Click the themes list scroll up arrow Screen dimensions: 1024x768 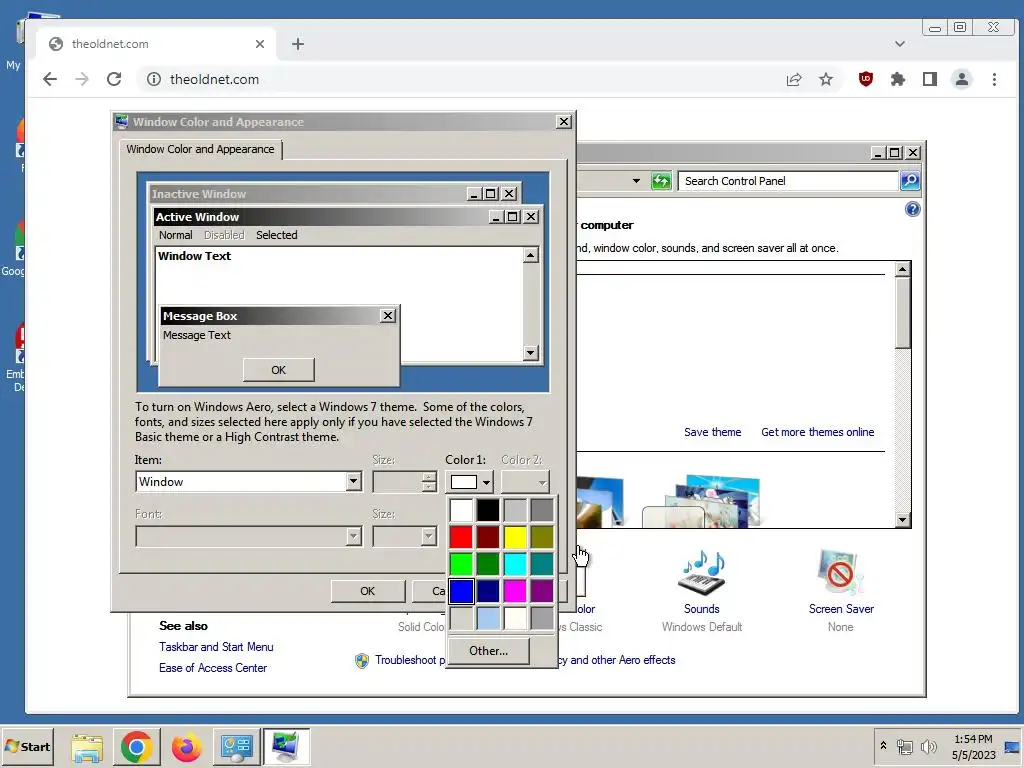point(903,269)
